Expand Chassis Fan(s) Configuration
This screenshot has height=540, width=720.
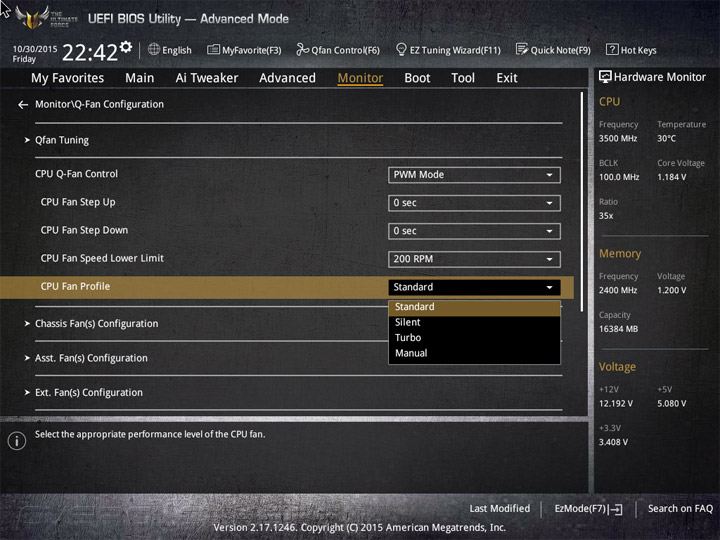pyautogui.click(x=96, y=324)
